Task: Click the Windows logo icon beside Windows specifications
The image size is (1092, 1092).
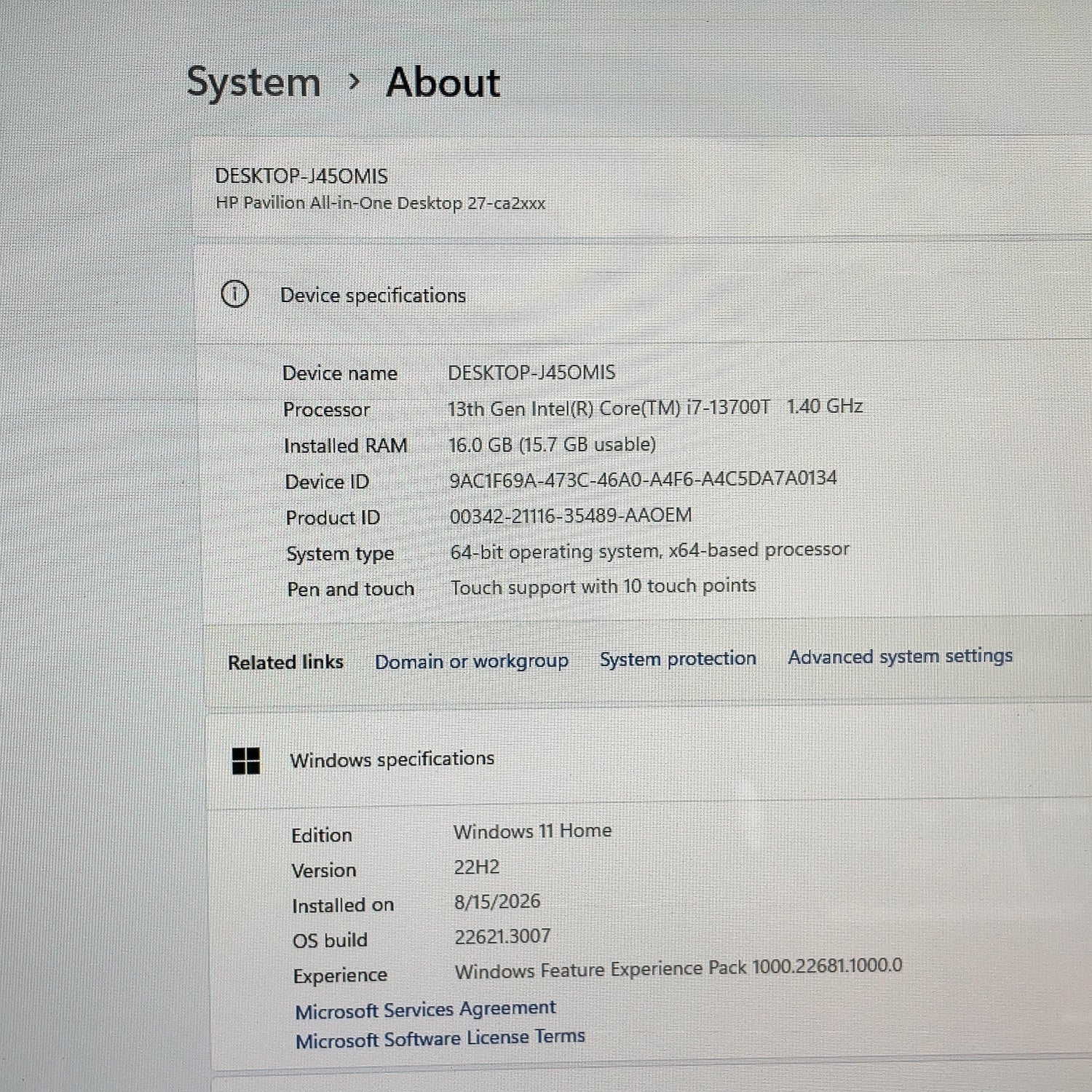Action: pyautogui.click(x=246, y=761)
